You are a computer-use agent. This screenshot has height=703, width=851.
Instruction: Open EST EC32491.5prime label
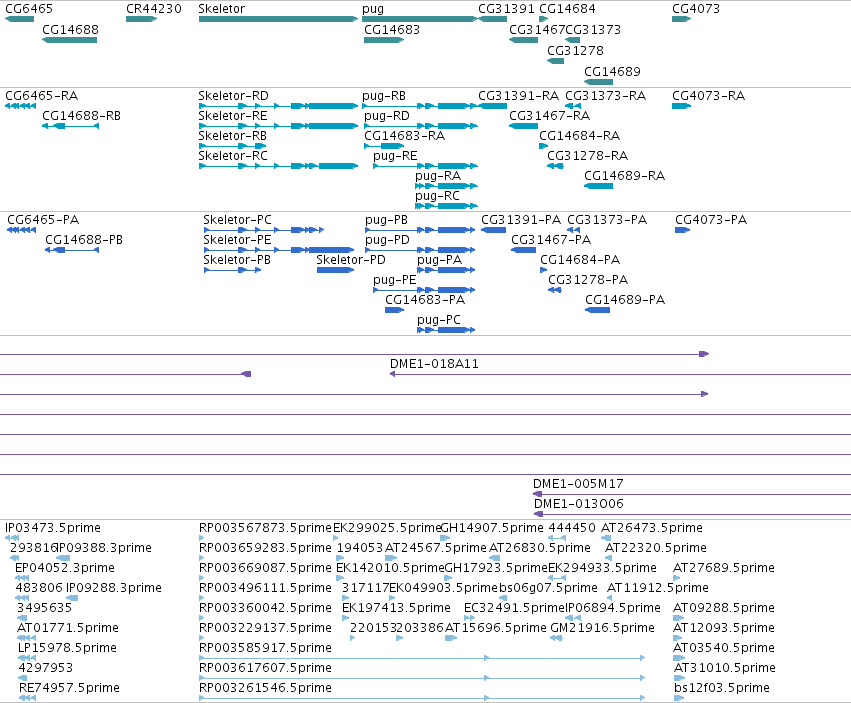[514, 607]
